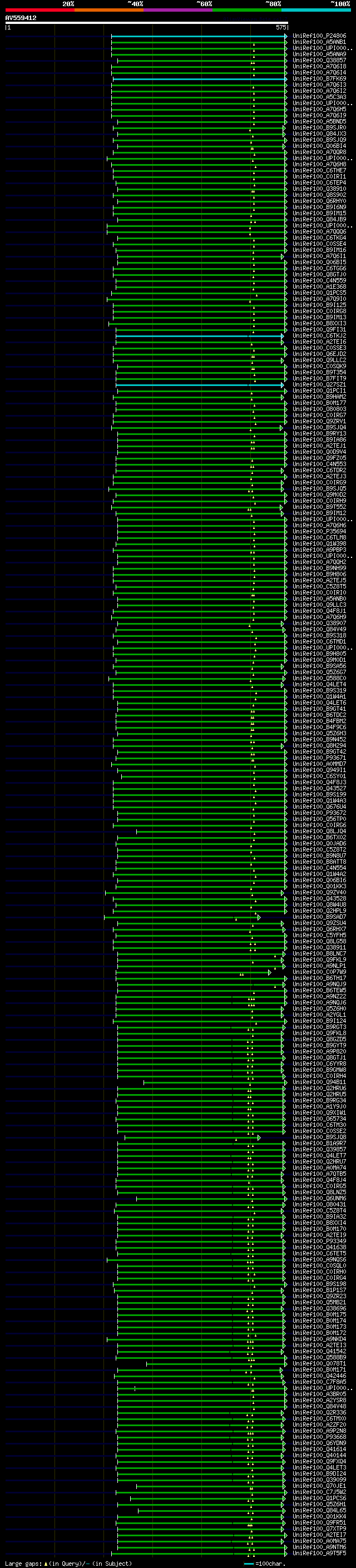Select the UniRef100_Q7XTP9 label
356x1568 pixels.
tap(319, 1529)
